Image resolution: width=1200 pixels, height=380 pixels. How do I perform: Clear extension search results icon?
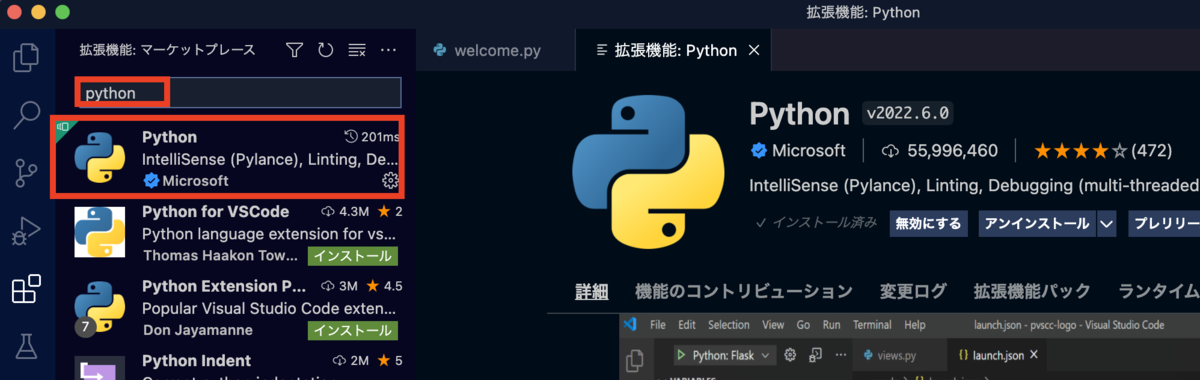coord(356,49)
